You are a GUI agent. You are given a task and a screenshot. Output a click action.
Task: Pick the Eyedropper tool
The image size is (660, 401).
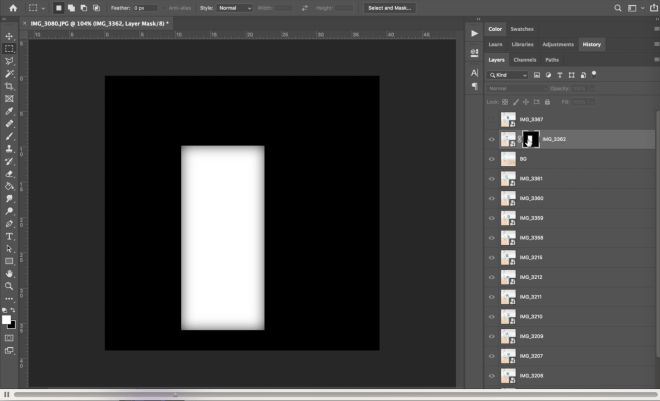click(9, 111)
